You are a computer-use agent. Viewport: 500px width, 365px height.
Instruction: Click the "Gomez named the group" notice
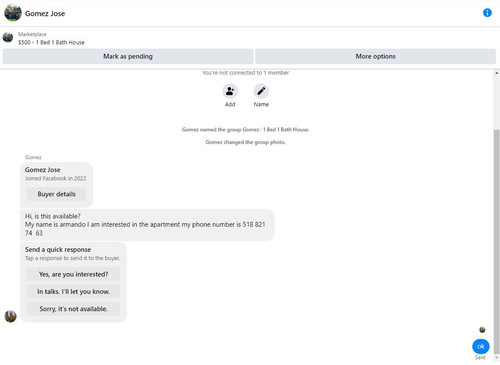[x=245, y=129]
